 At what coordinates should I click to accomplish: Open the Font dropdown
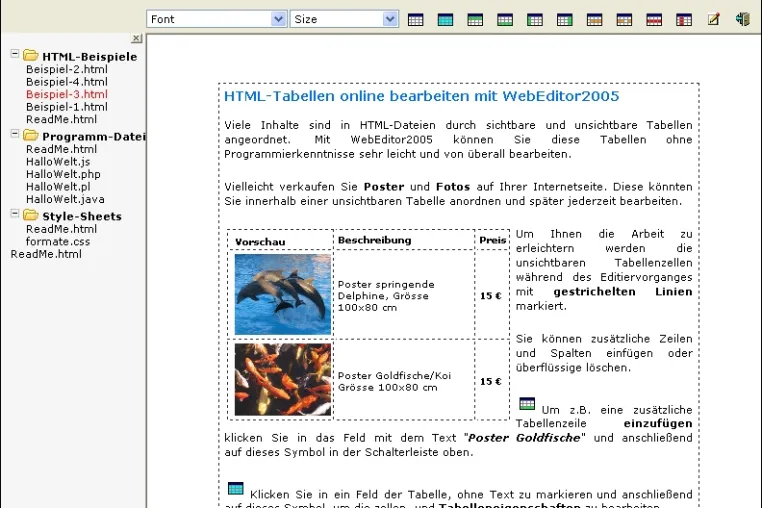pyautogui.click(x=278, y=19)
